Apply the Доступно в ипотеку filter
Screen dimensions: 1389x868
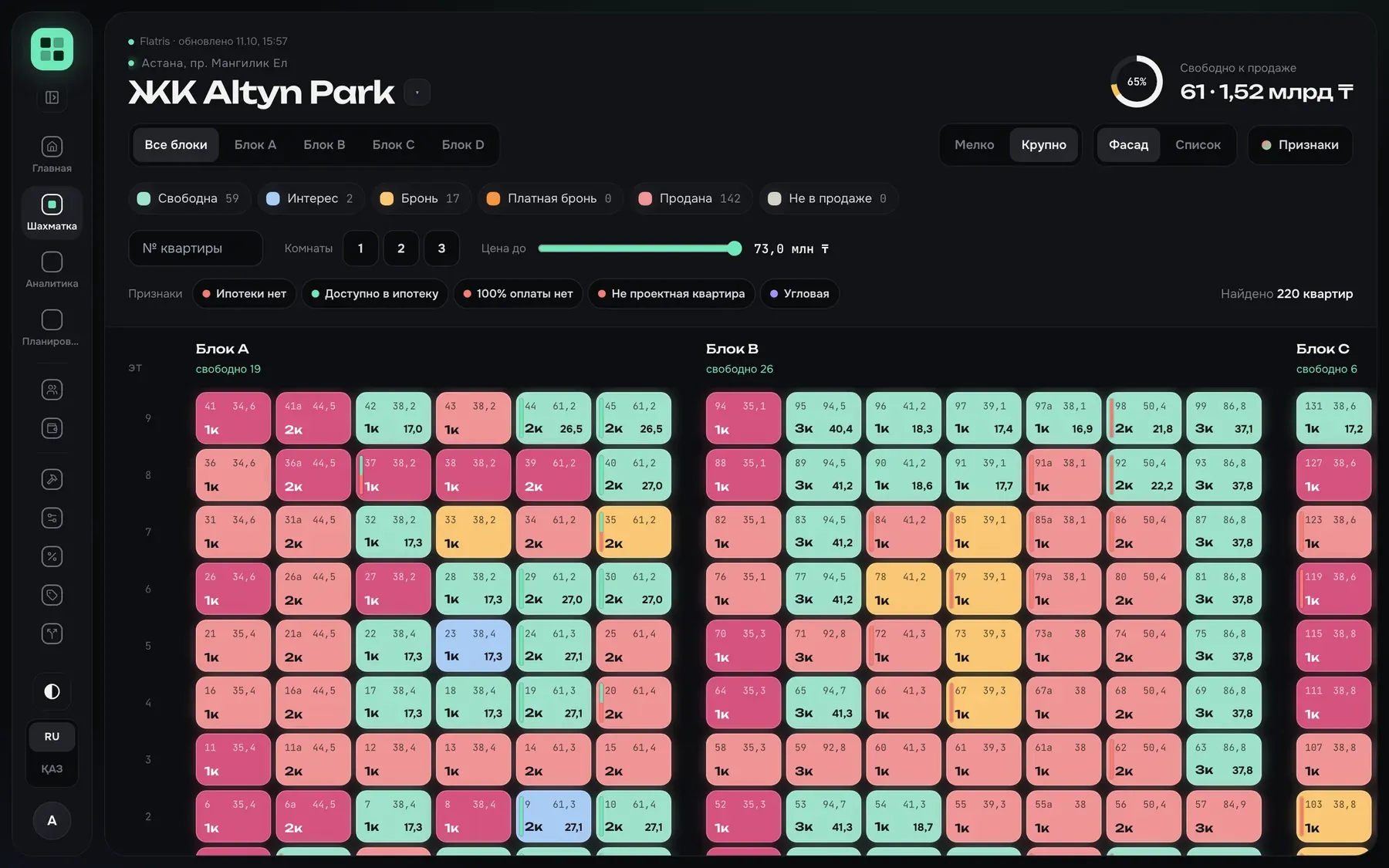[375, 294]
